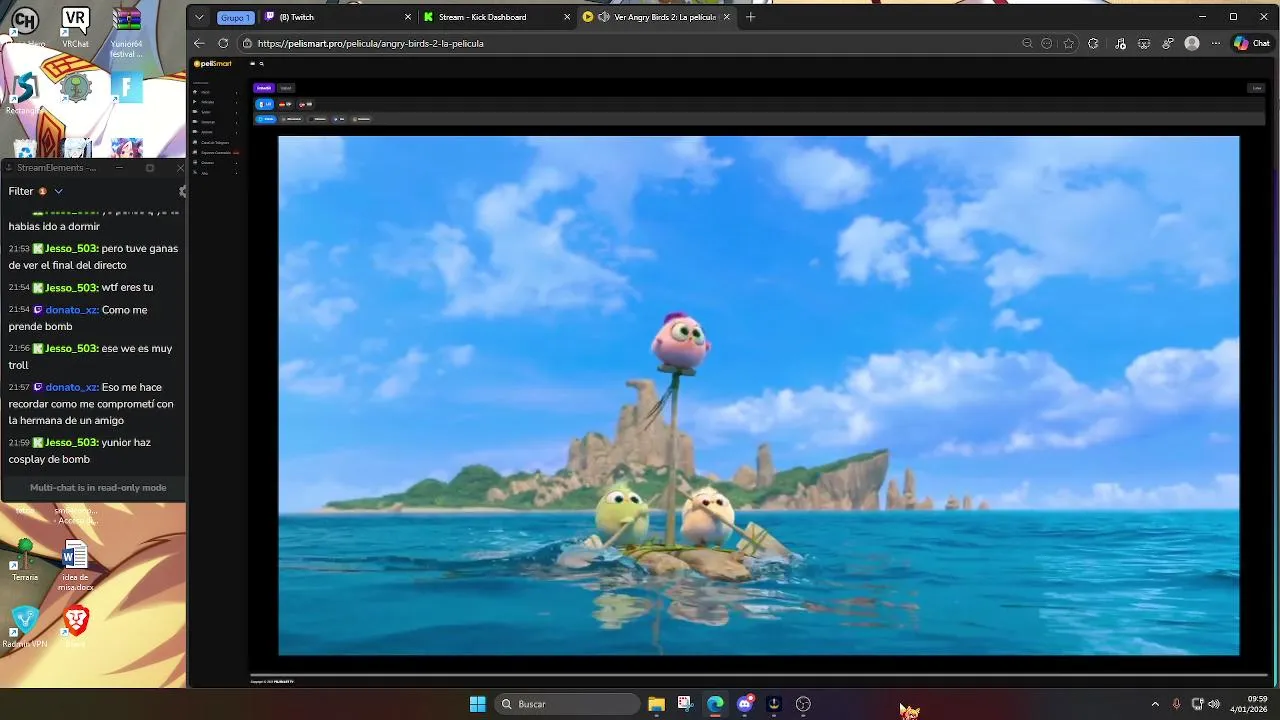Show hidden system tray icons
Viewport: 1280px width, 720px height.
pyautogui.click(x=1155, y=704)
